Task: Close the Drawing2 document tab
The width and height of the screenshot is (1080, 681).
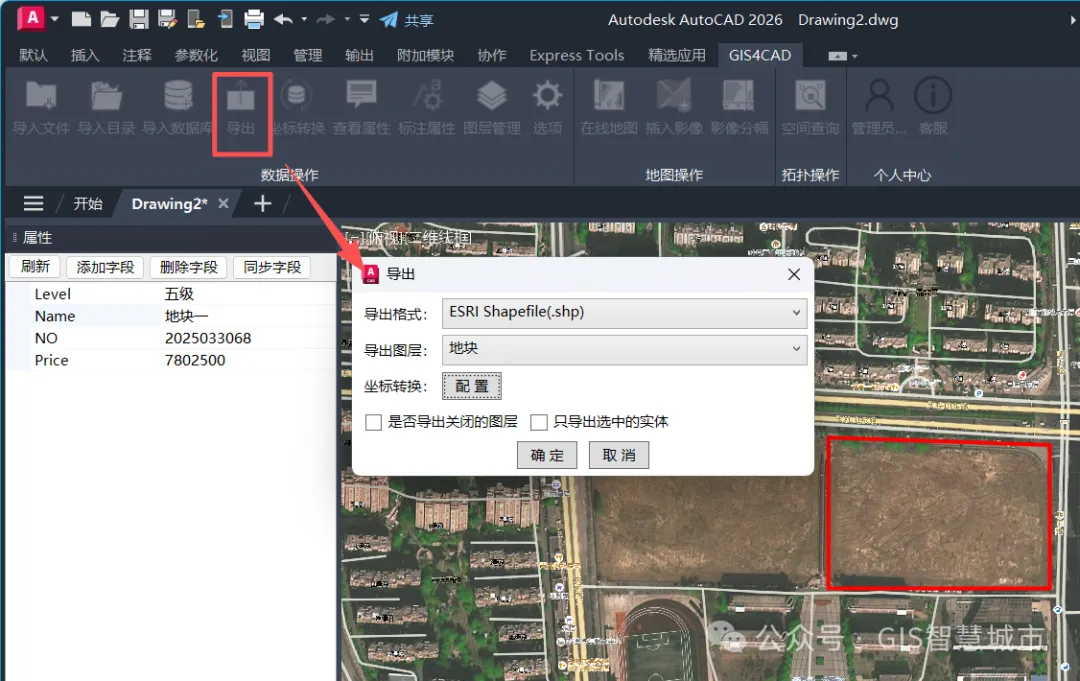Action: click(223, 203)
